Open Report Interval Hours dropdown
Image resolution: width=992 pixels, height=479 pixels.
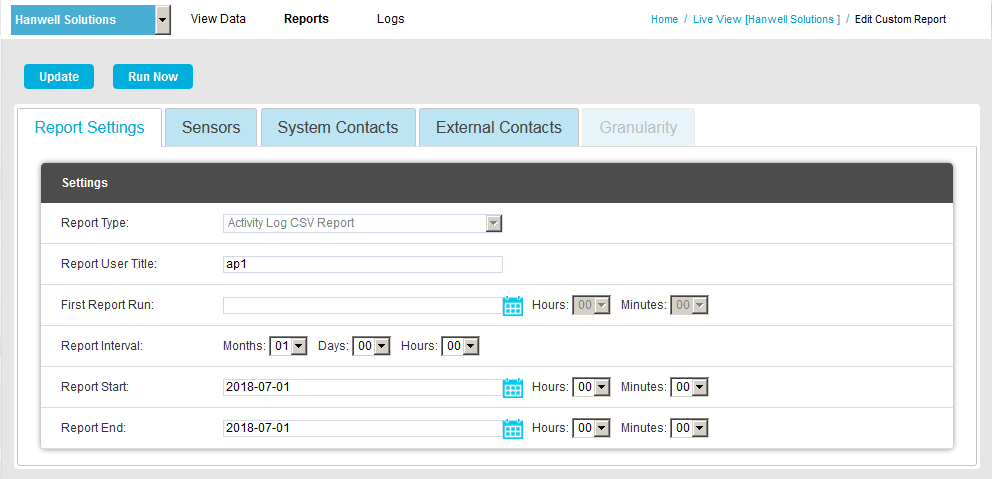[x=461, y=346]
